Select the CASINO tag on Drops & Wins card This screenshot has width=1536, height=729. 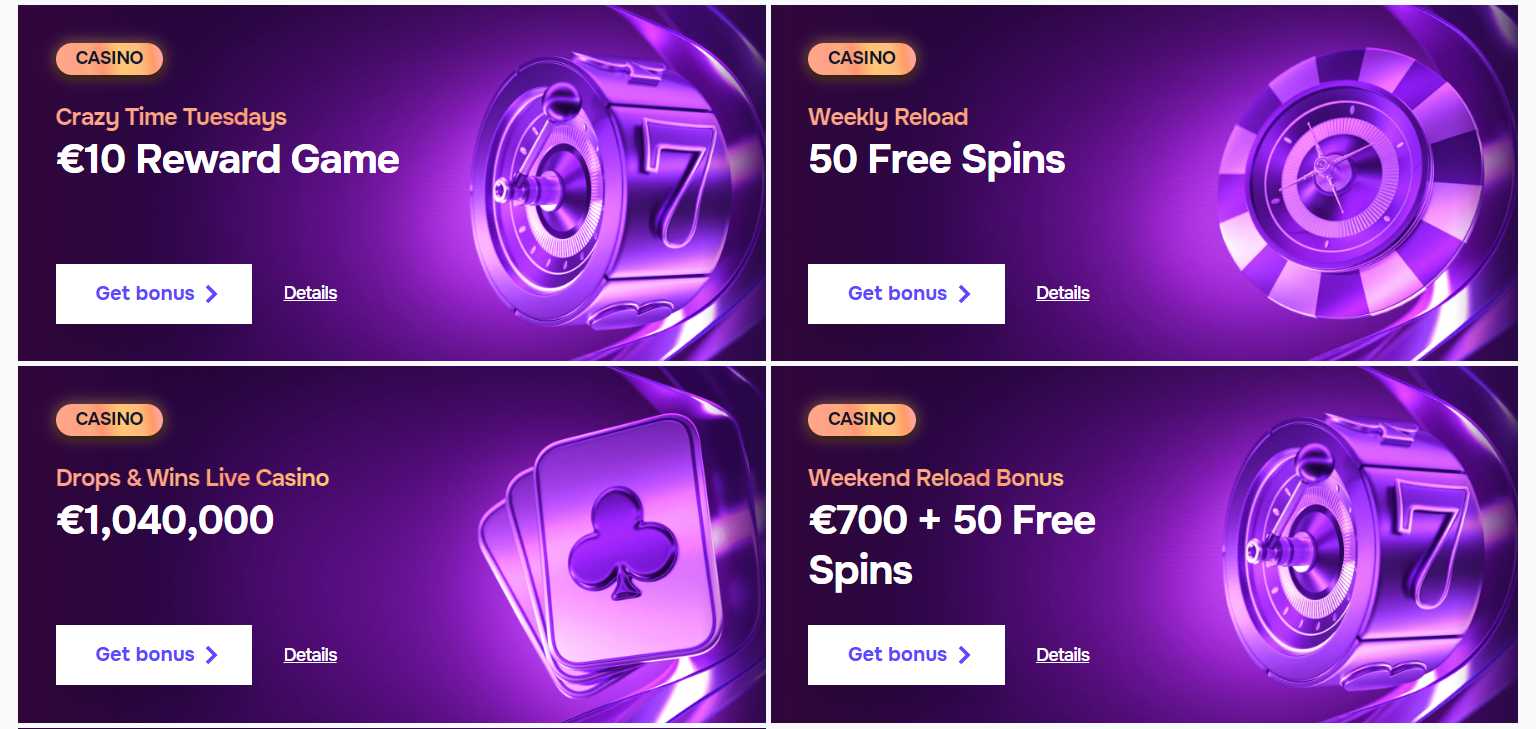click(x=109, y=419)
